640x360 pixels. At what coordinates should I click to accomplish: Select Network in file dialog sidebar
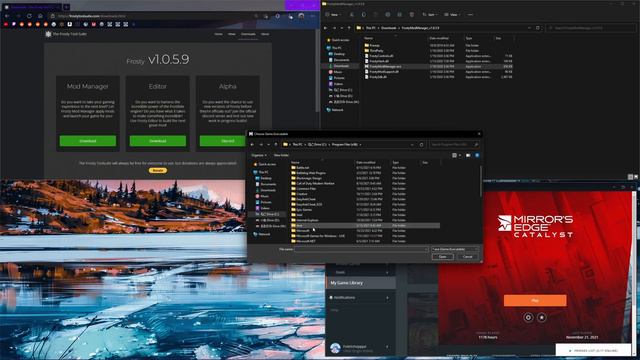[x=262, y=234]
